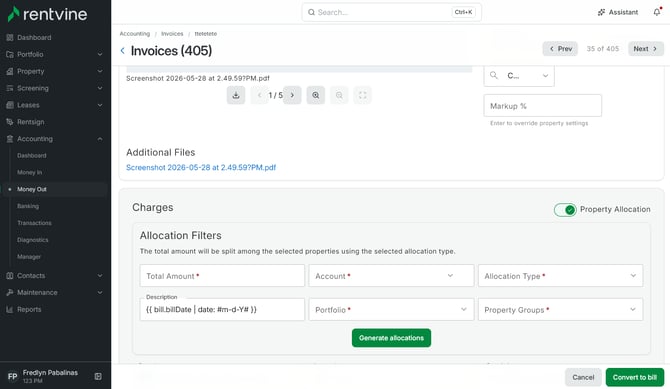
Task: Go to Invoices breadcrumb
Action: [x=172, y=34]
